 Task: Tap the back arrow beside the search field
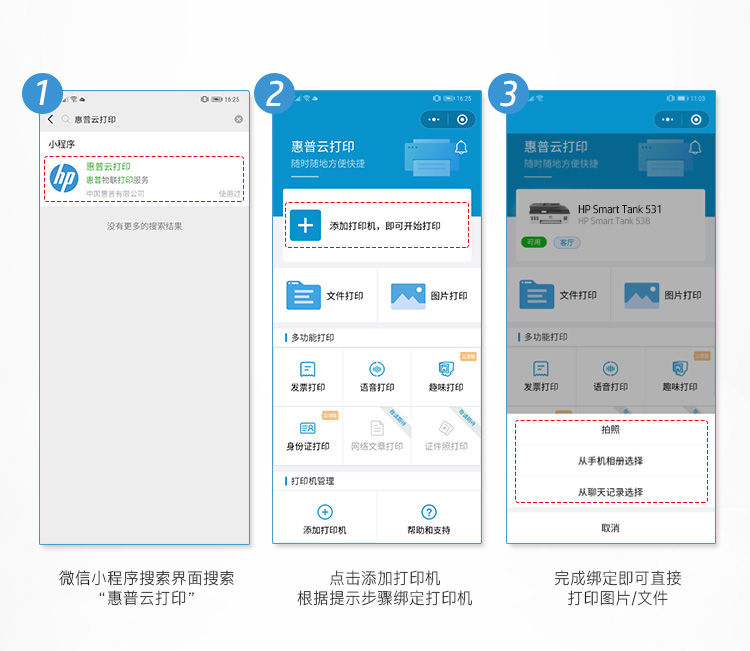[51, 119]
